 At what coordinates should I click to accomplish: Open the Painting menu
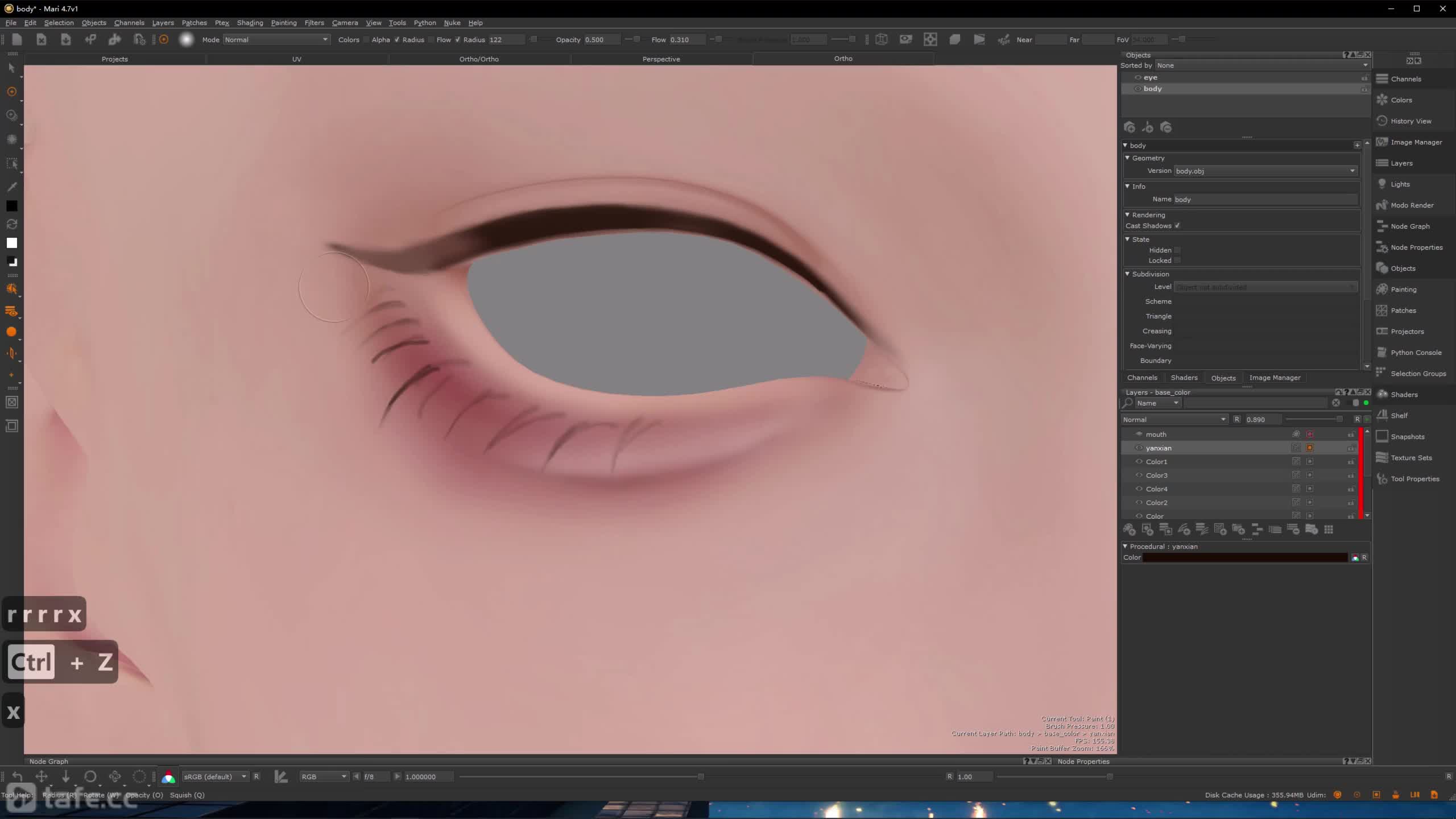[283, 23]
